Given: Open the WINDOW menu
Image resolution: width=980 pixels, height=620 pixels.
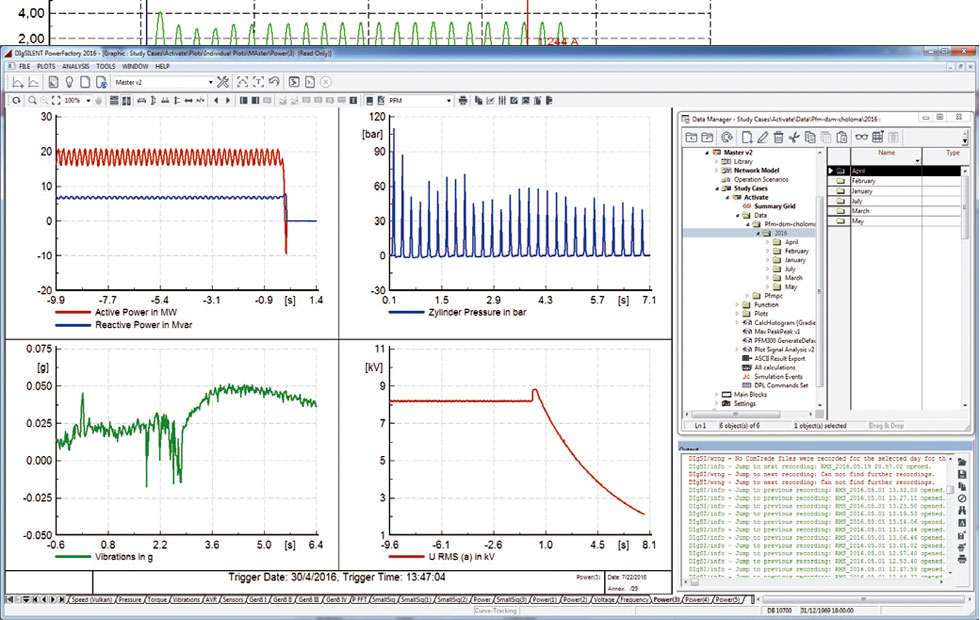Looking at the screenshot, I should (x=135, y=66).
